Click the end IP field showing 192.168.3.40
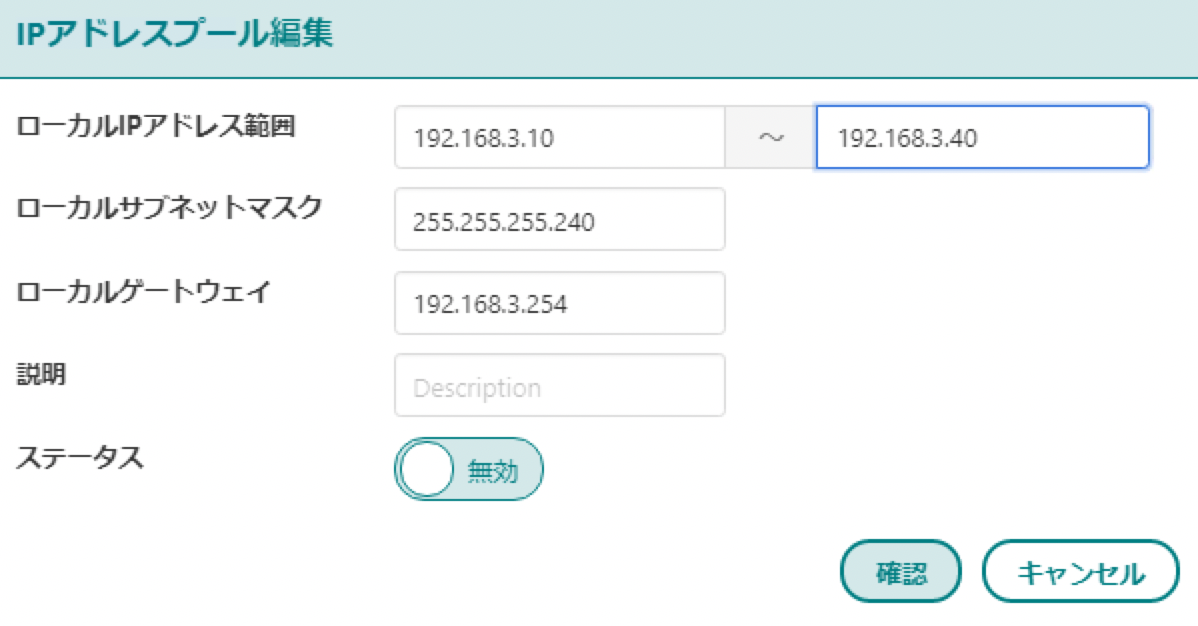Image resolution: width=1198 pixels, height=626 pixels. coord(983,138)
